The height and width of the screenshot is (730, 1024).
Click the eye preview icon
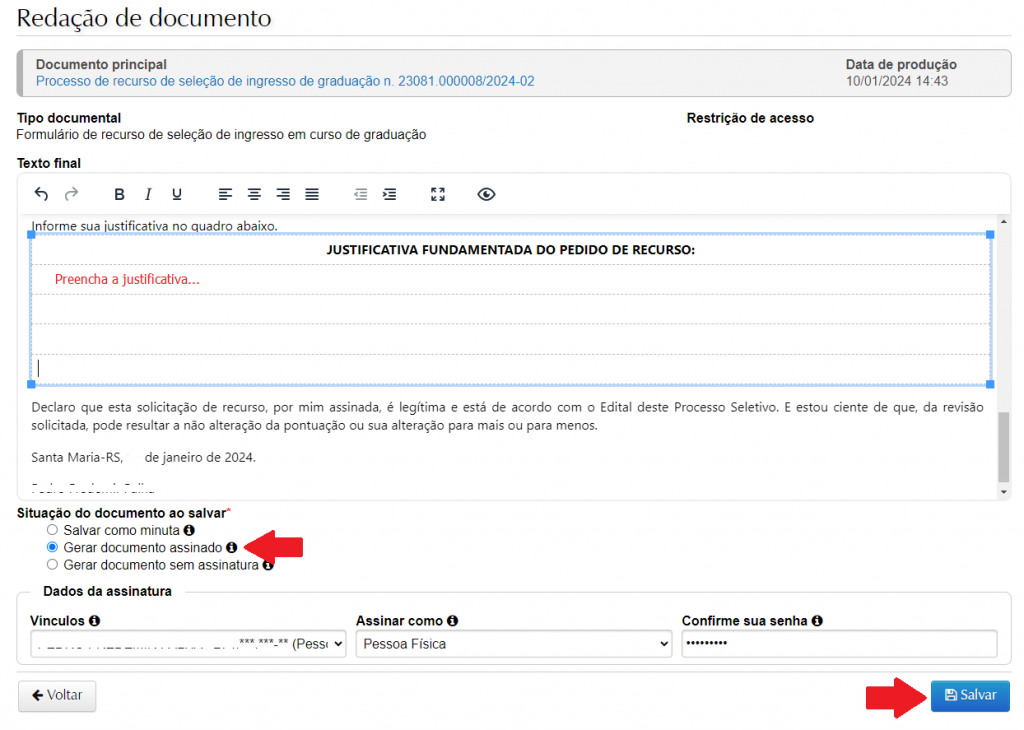486,194
